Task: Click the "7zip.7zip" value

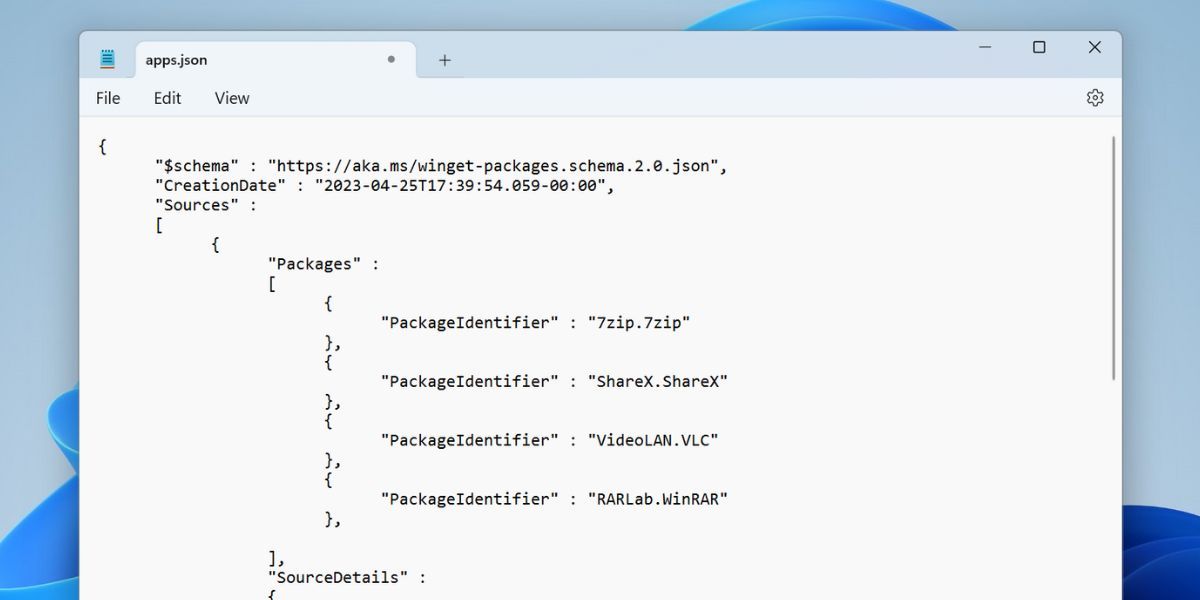Action: tap(639, 323)
